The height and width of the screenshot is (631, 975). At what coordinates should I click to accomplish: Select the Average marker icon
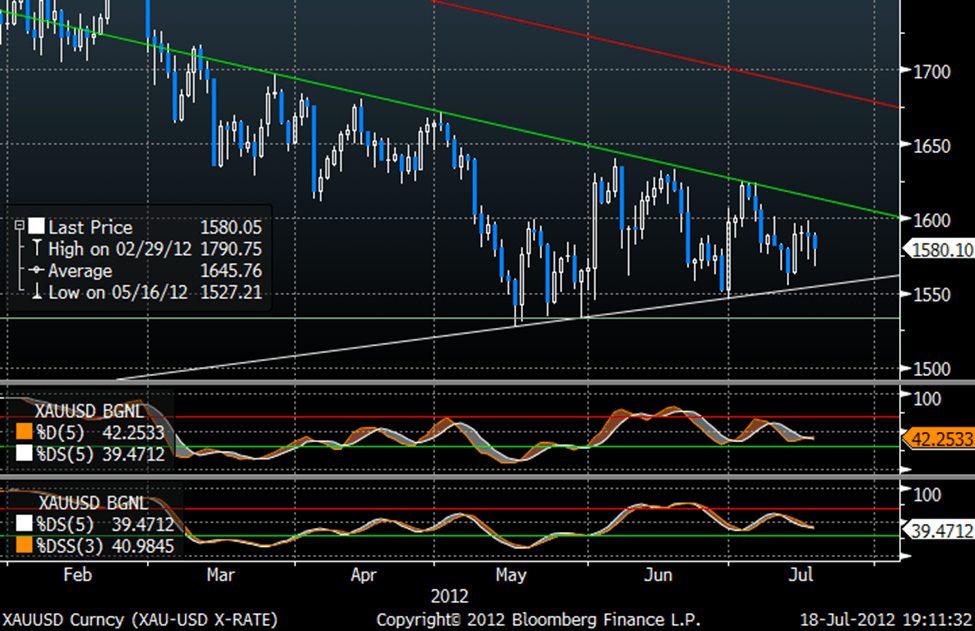tap(36, 270)
